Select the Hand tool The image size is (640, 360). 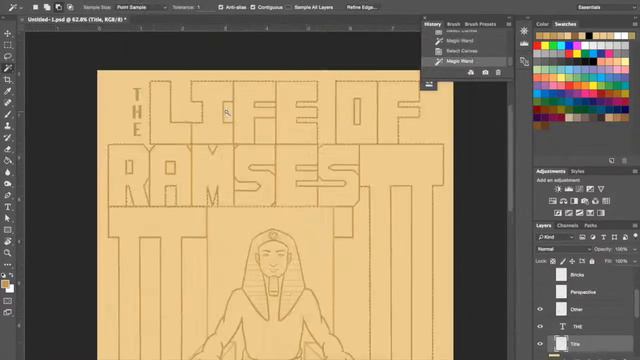(x=7, y=242)
